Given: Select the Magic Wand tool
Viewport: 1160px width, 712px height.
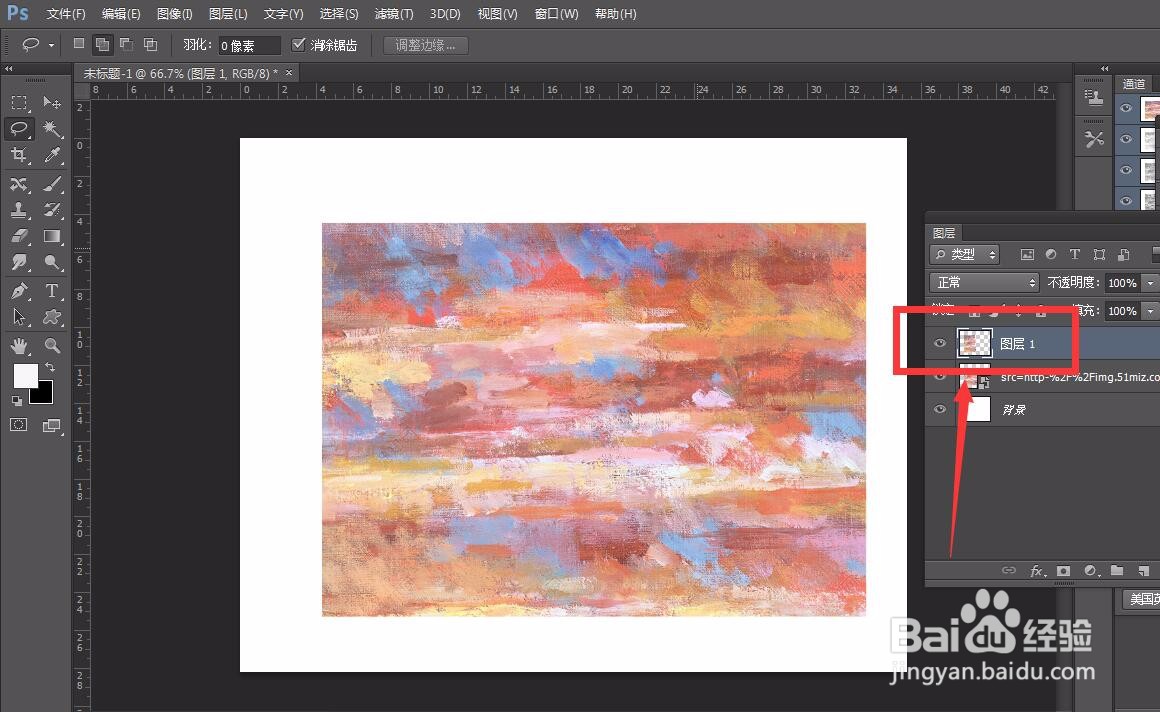Looking at the screenshot, I should click(52, 129).
